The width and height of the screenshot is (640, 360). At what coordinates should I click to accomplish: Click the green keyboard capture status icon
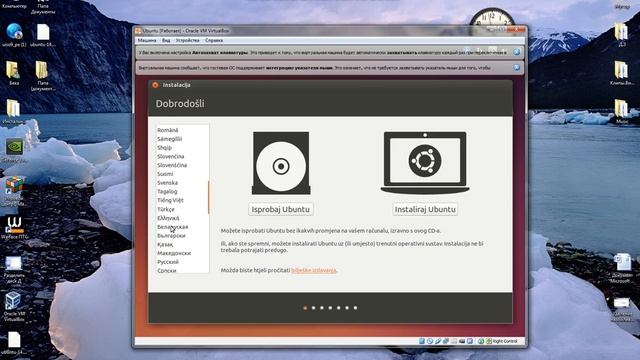click(x=489, y=341)
